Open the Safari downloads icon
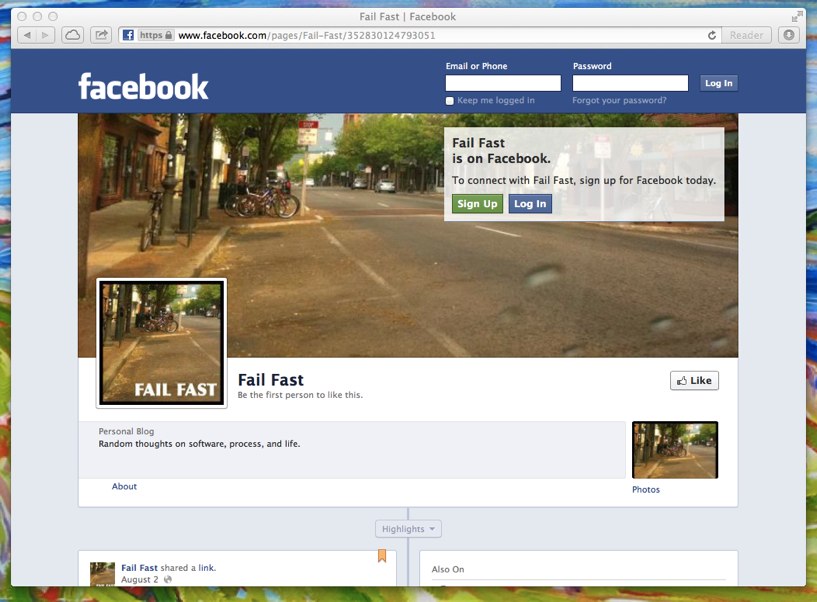 click(789, 35)
